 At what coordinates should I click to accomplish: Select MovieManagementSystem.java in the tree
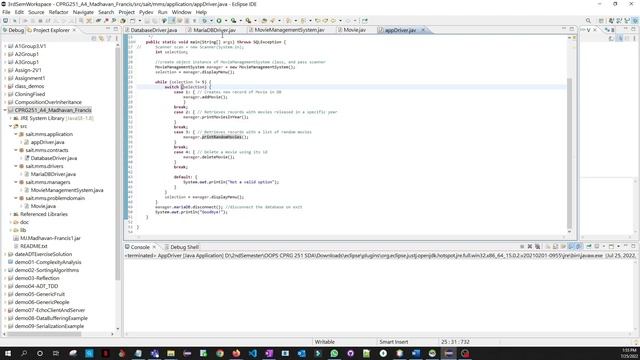tap(67, 190)
